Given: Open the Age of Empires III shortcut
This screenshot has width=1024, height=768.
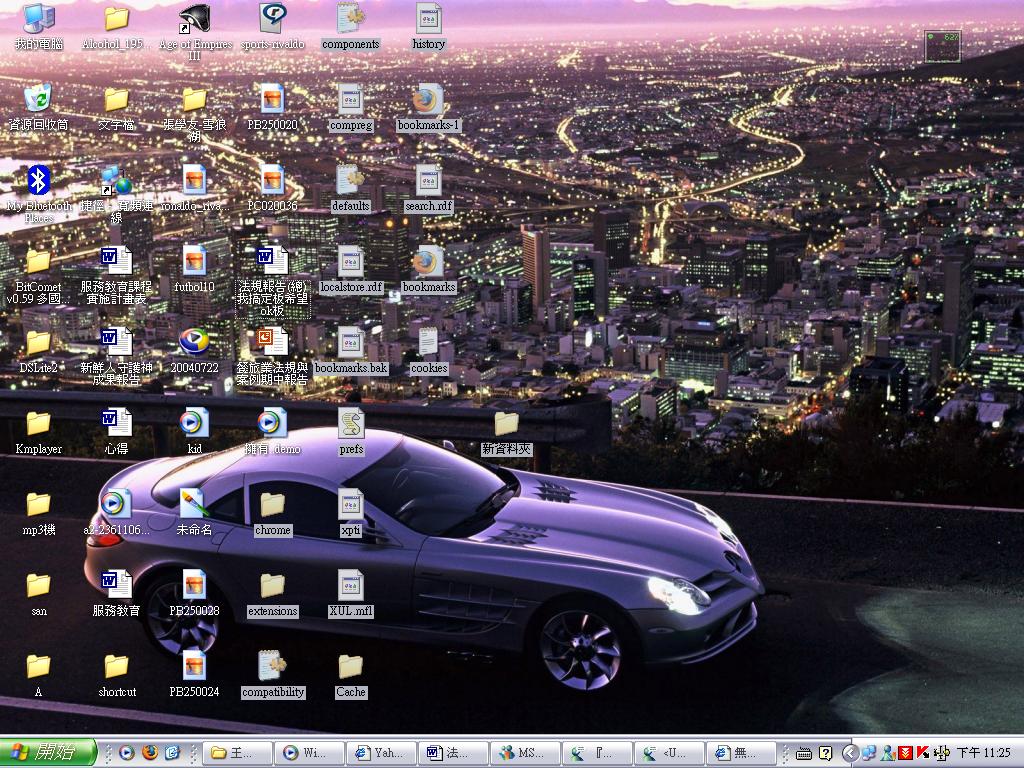Looking at the screenshot, I should coord(194,20).
